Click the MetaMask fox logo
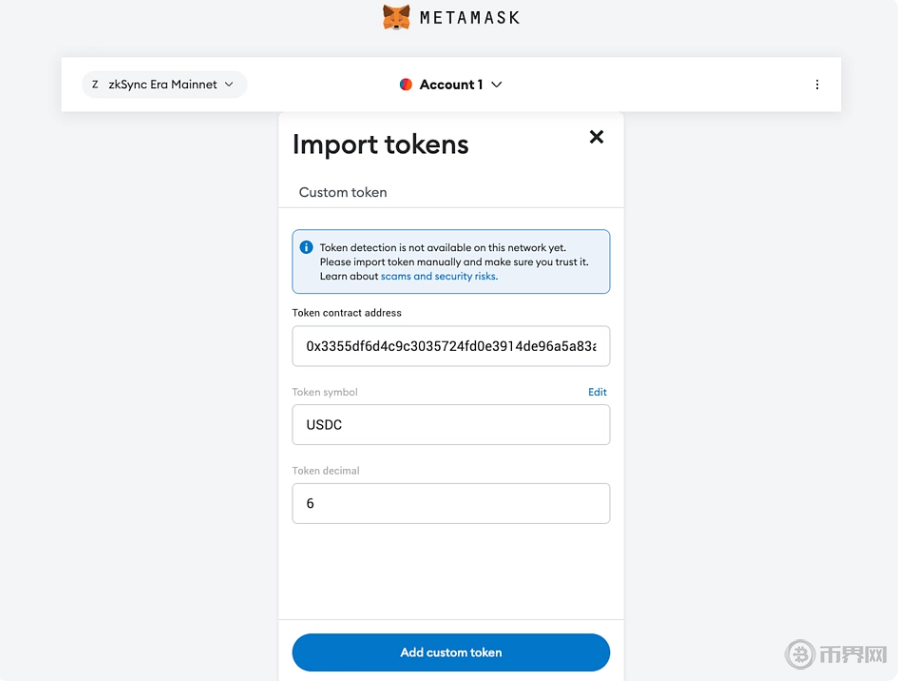The width and height of the screenshot is (898, 682). pos(396,17)
